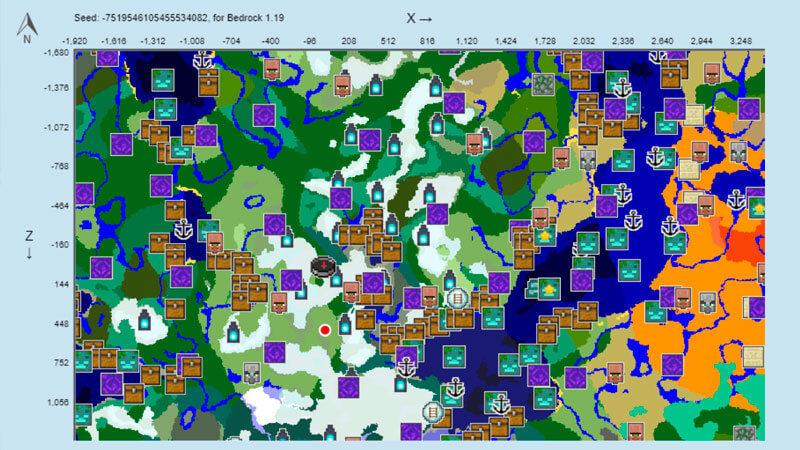The height and width of the screenshot is (450, 800).
Task: Select the topmost drowned face icon in the upper-left ocean
Action: click(x=165, y=81)
